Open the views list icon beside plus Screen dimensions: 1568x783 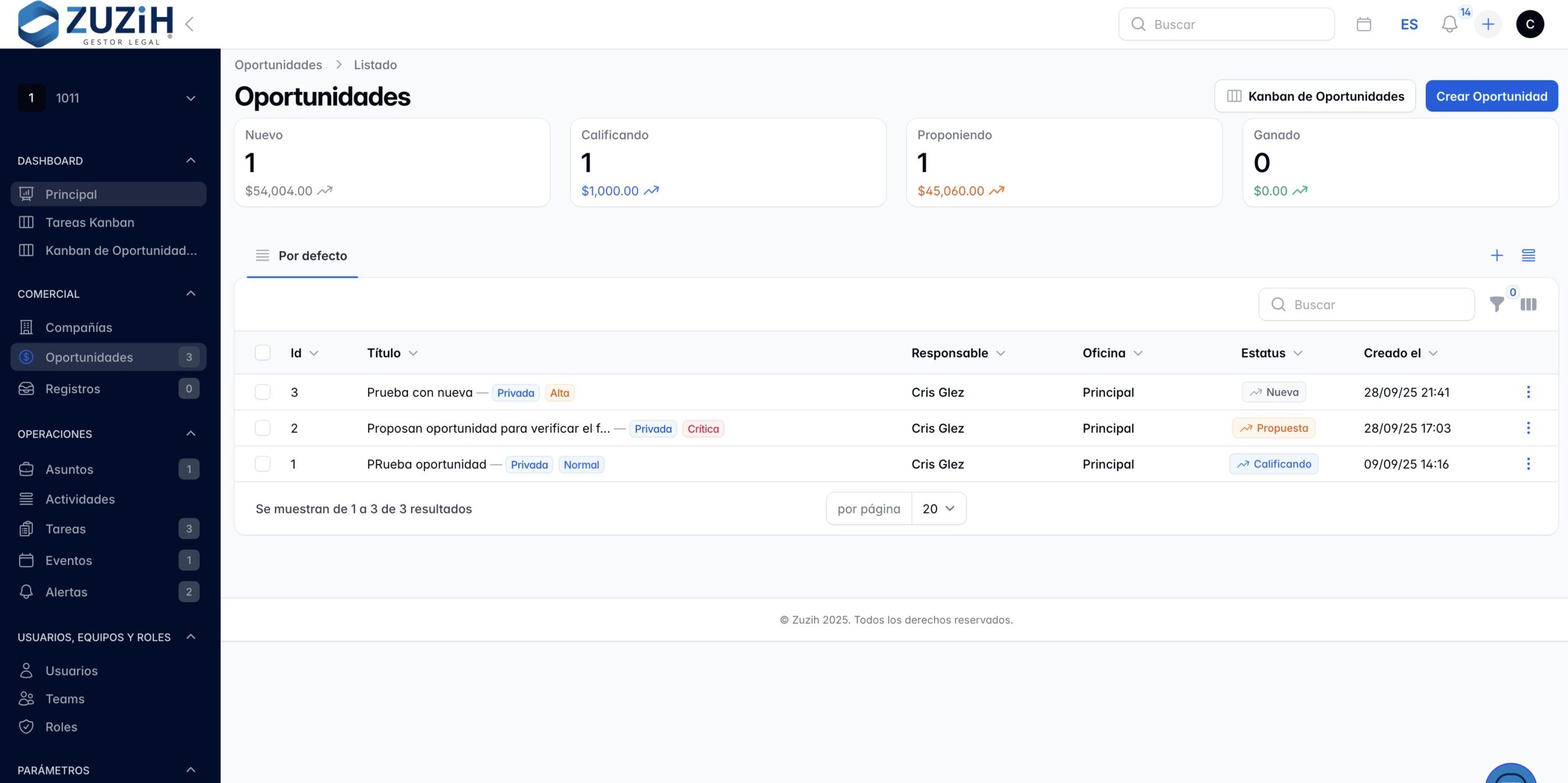tap(1528, 255)
